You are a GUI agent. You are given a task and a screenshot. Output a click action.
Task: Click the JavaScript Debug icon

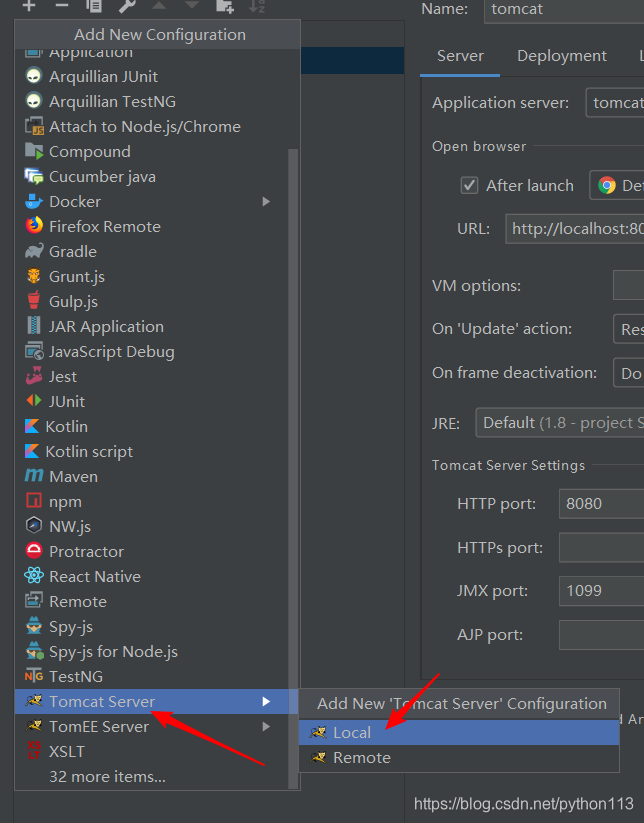click(34, 351)
